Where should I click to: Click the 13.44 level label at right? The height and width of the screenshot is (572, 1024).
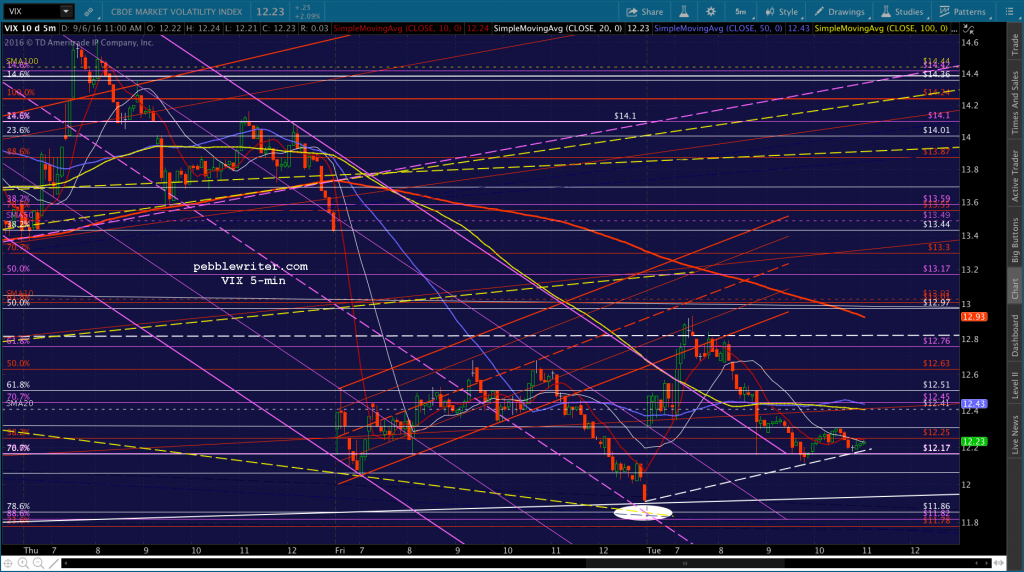tap(936, 224)
